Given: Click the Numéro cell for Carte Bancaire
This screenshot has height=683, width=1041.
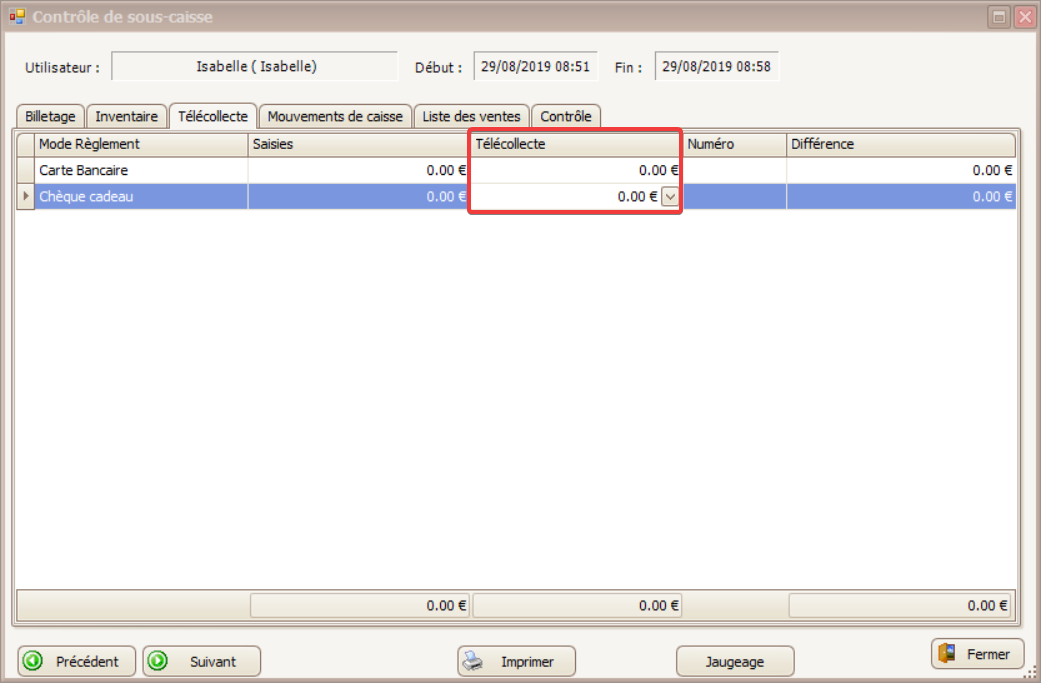Looking at the screenshot, I should 735,171.
